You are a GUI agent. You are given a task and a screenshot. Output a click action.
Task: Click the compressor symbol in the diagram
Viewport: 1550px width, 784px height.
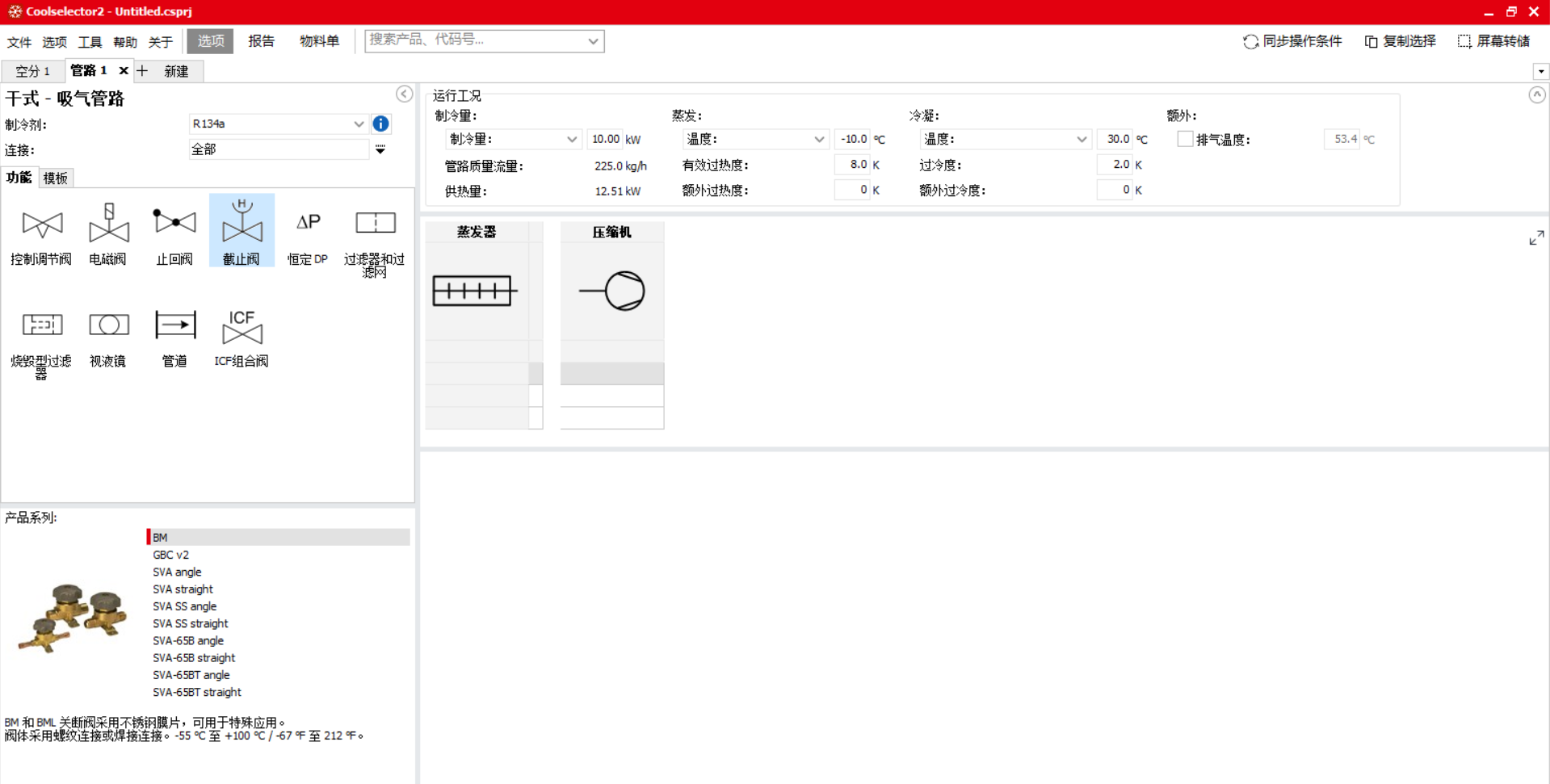tap(613, 291)
